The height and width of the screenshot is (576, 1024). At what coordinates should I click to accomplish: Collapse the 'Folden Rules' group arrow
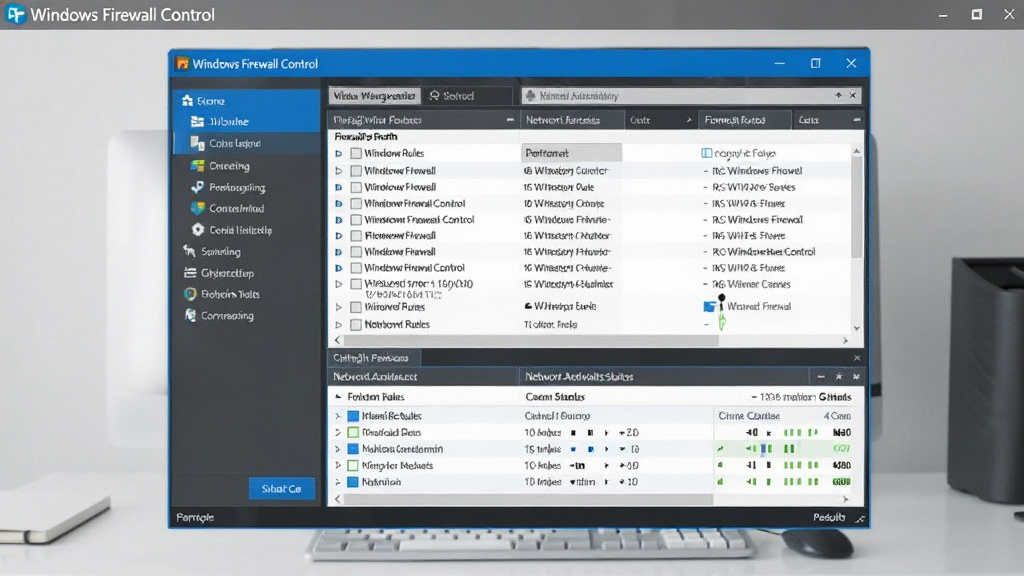click(x=338, y=396)
